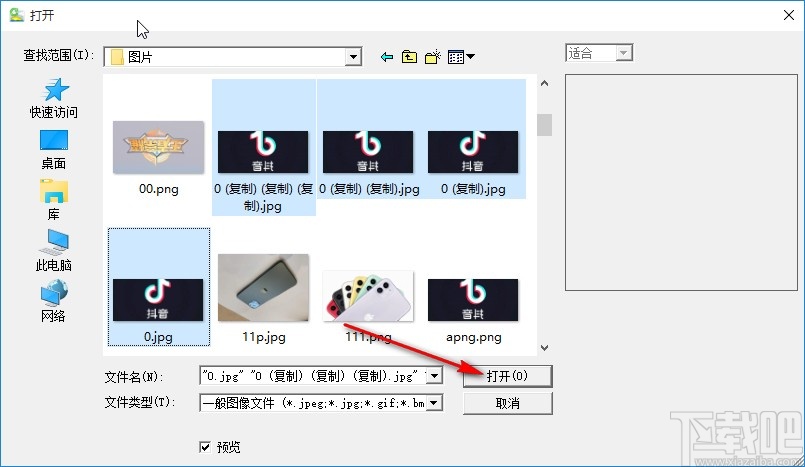Click the 取消 button

click(x=508, y=403)
